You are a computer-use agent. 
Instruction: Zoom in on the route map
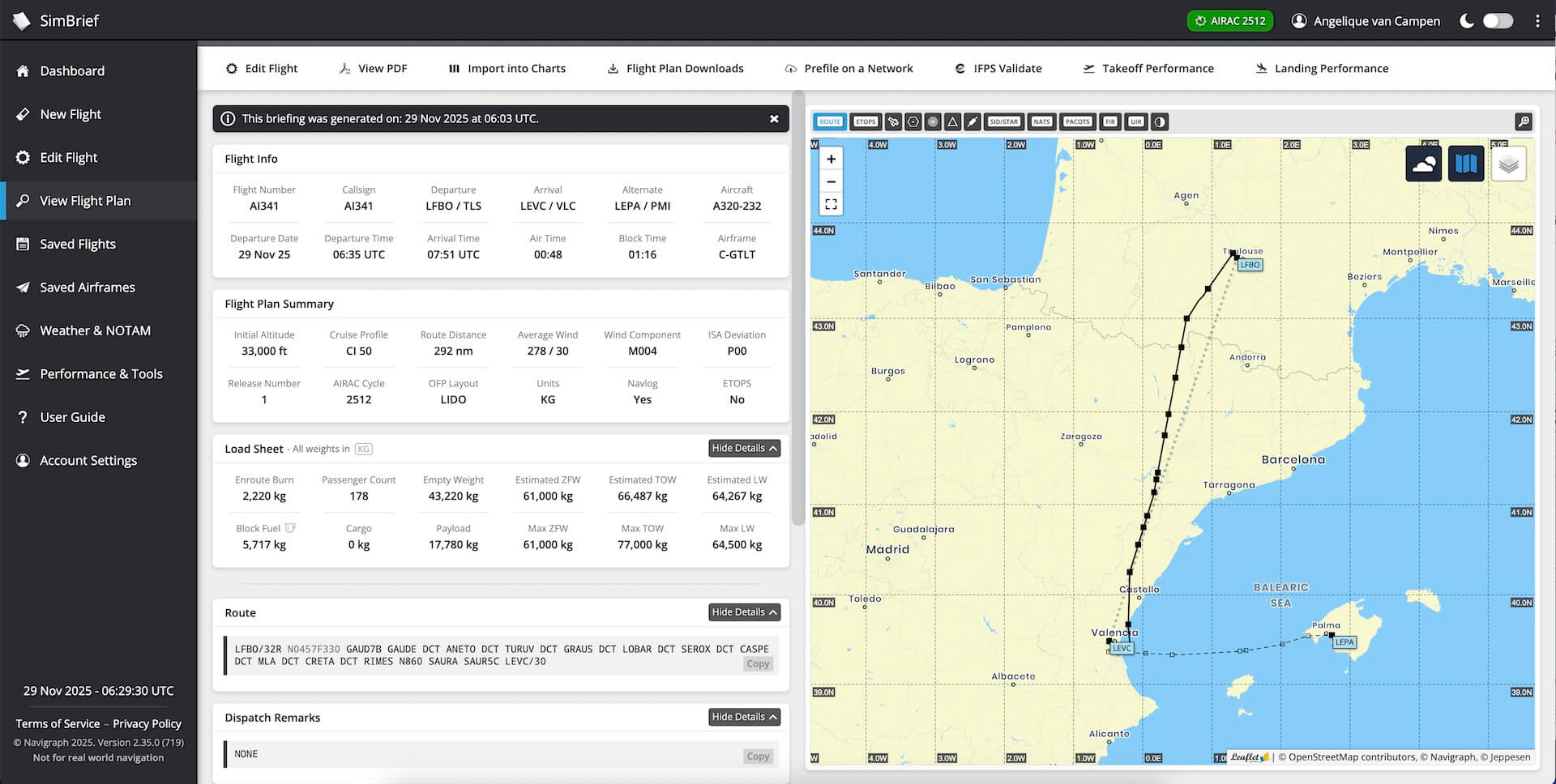(x=831, y=160)
